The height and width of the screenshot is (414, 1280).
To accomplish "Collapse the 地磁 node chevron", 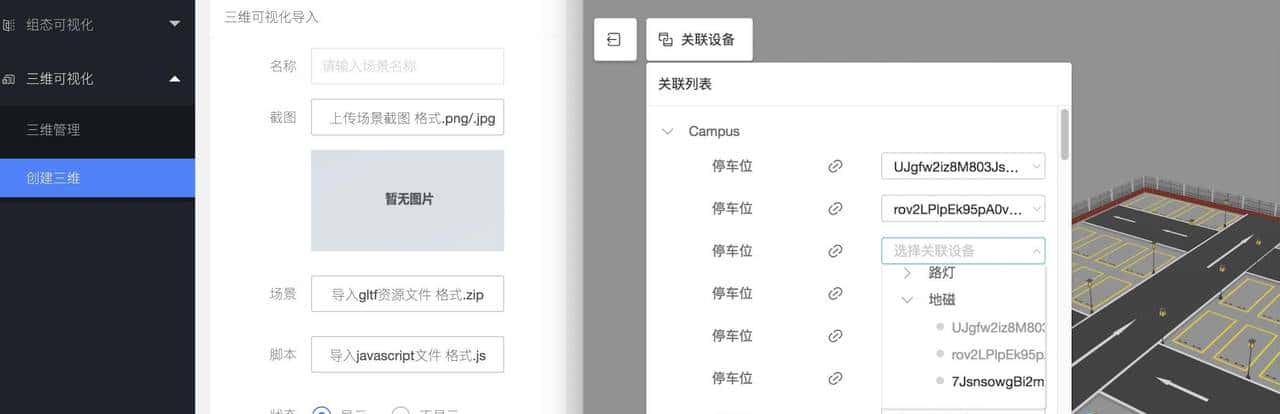I will pyautogui.click(x=907, y=299).
